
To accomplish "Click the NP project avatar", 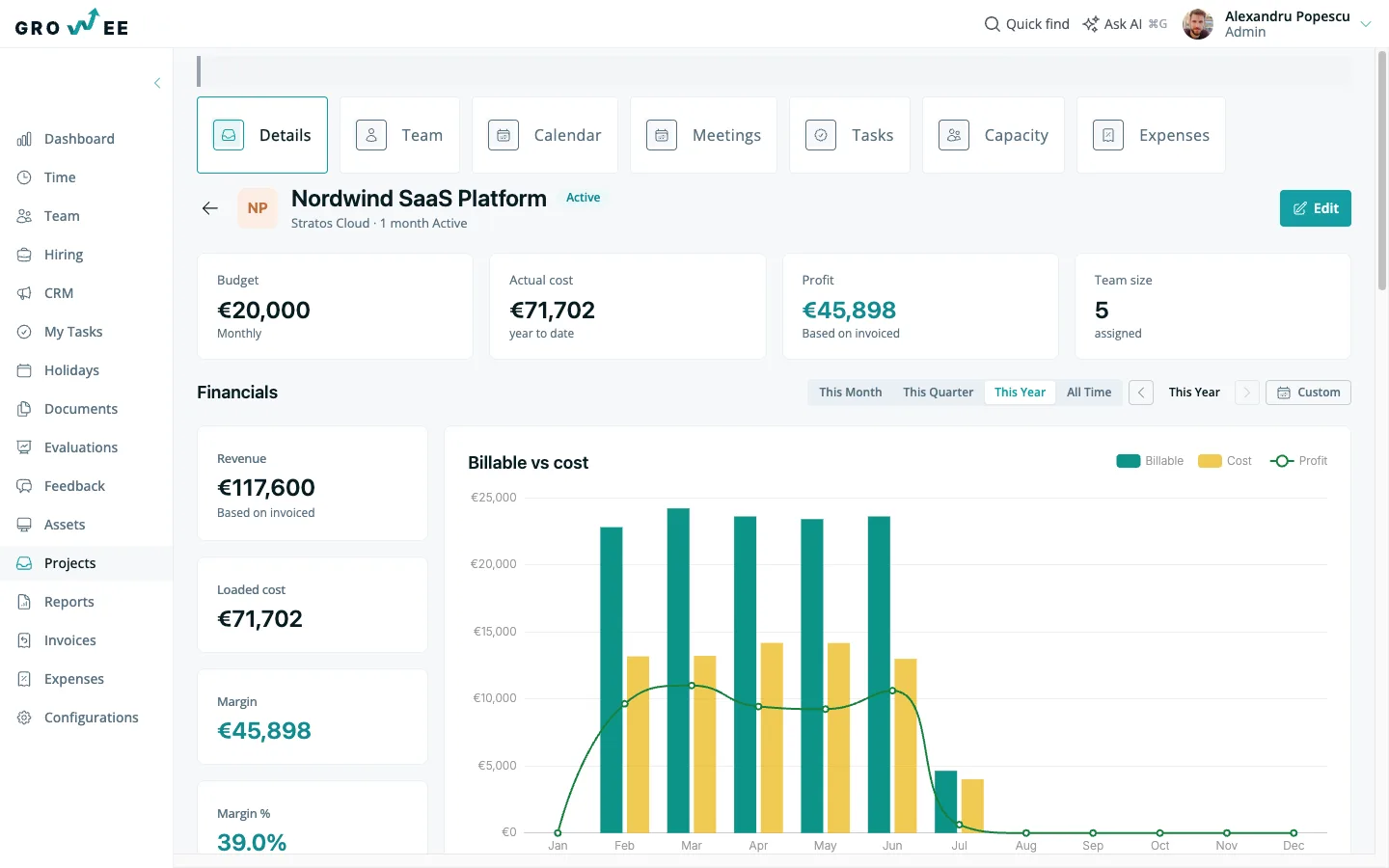I will (258, 208).
